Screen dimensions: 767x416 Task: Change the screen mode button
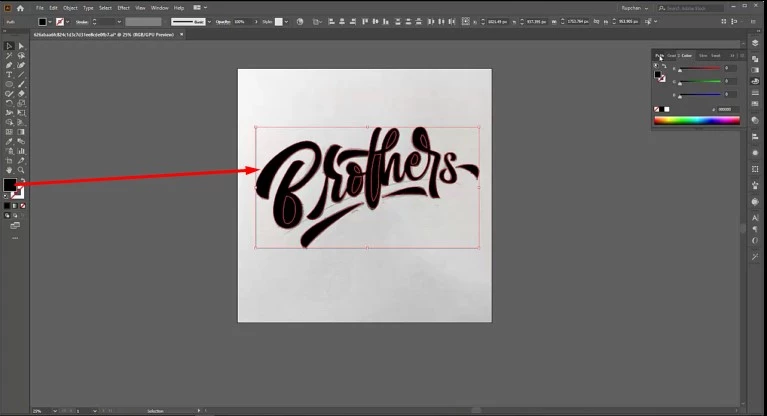[15, 226]
